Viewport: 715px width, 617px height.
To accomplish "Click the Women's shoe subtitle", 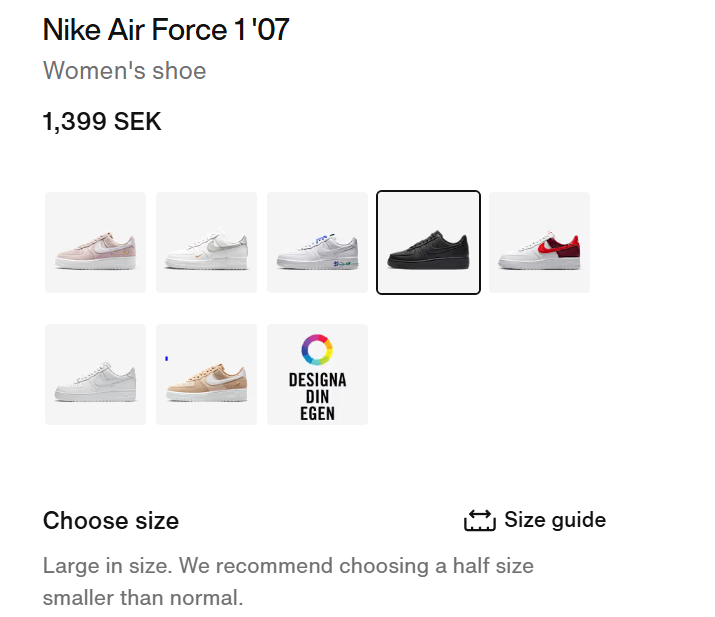I will pyautogui.click(x=124, y=71).
